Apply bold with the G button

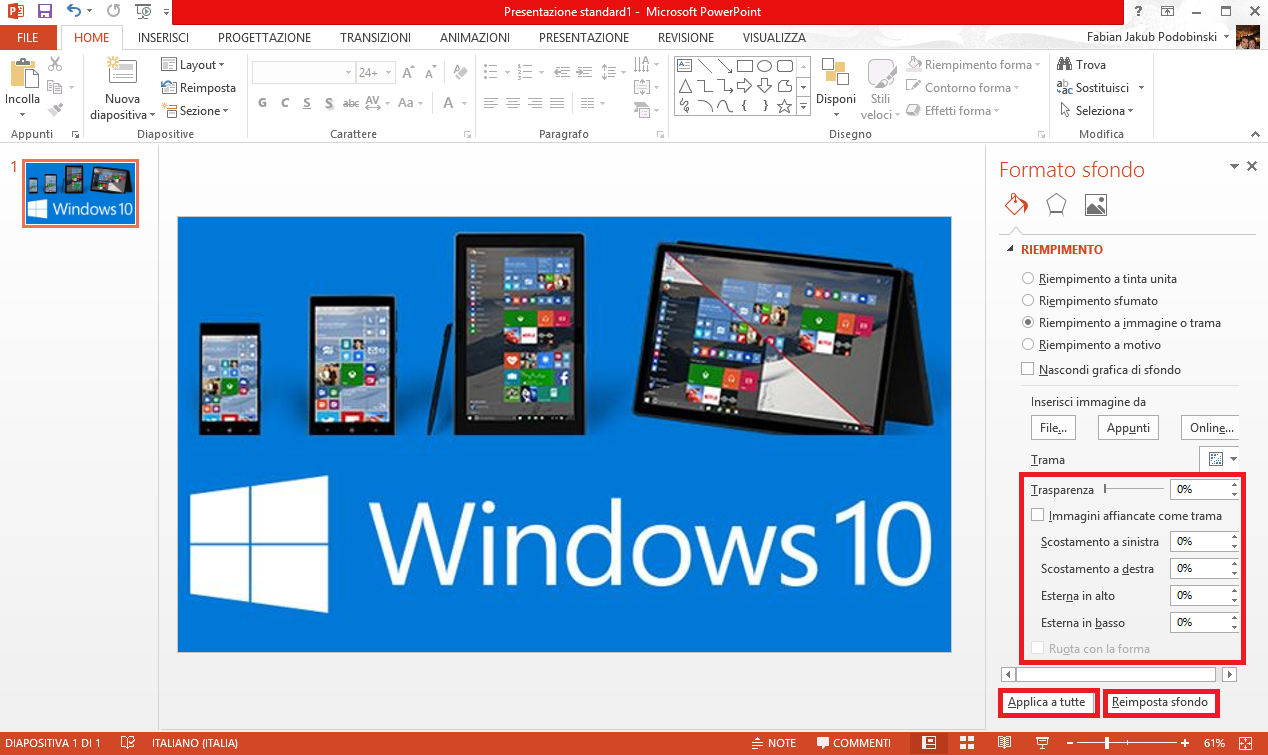(262, 103)
